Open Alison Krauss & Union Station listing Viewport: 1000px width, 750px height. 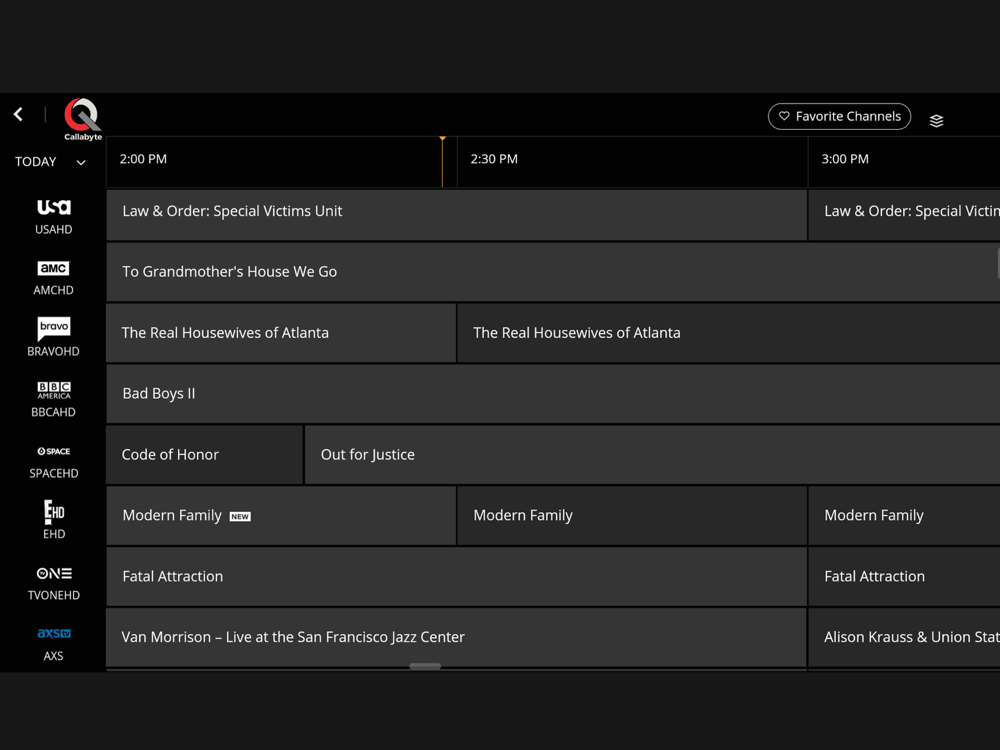pos(904,637)
